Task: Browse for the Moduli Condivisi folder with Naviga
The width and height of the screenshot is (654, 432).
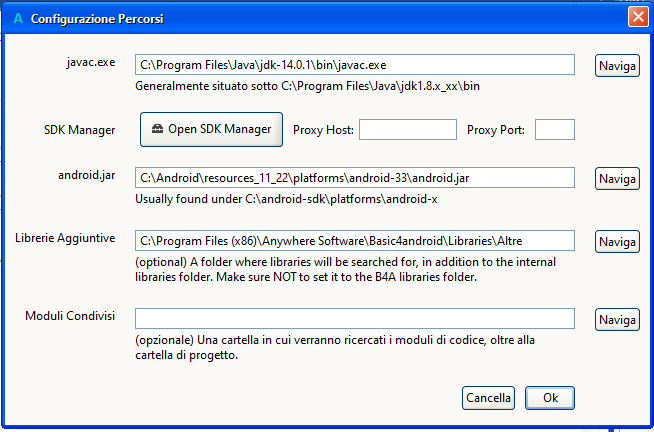Action: pos(617,319)
